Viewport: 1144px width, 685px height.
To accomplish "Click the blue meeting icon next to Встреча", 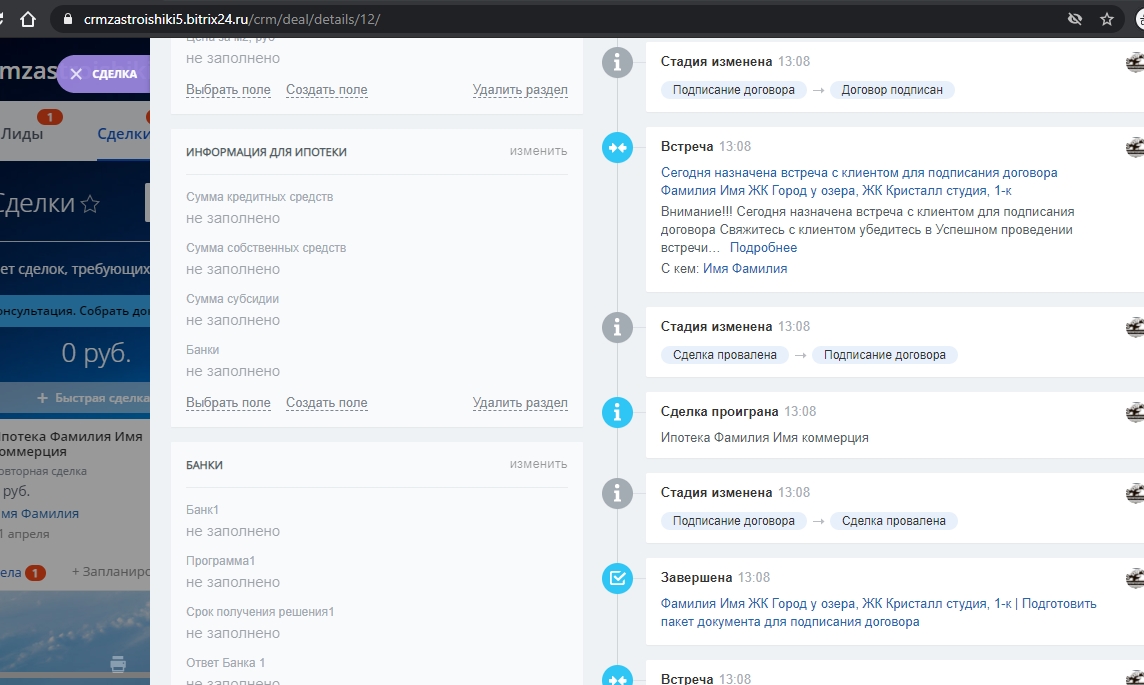I will pos(618,147).
